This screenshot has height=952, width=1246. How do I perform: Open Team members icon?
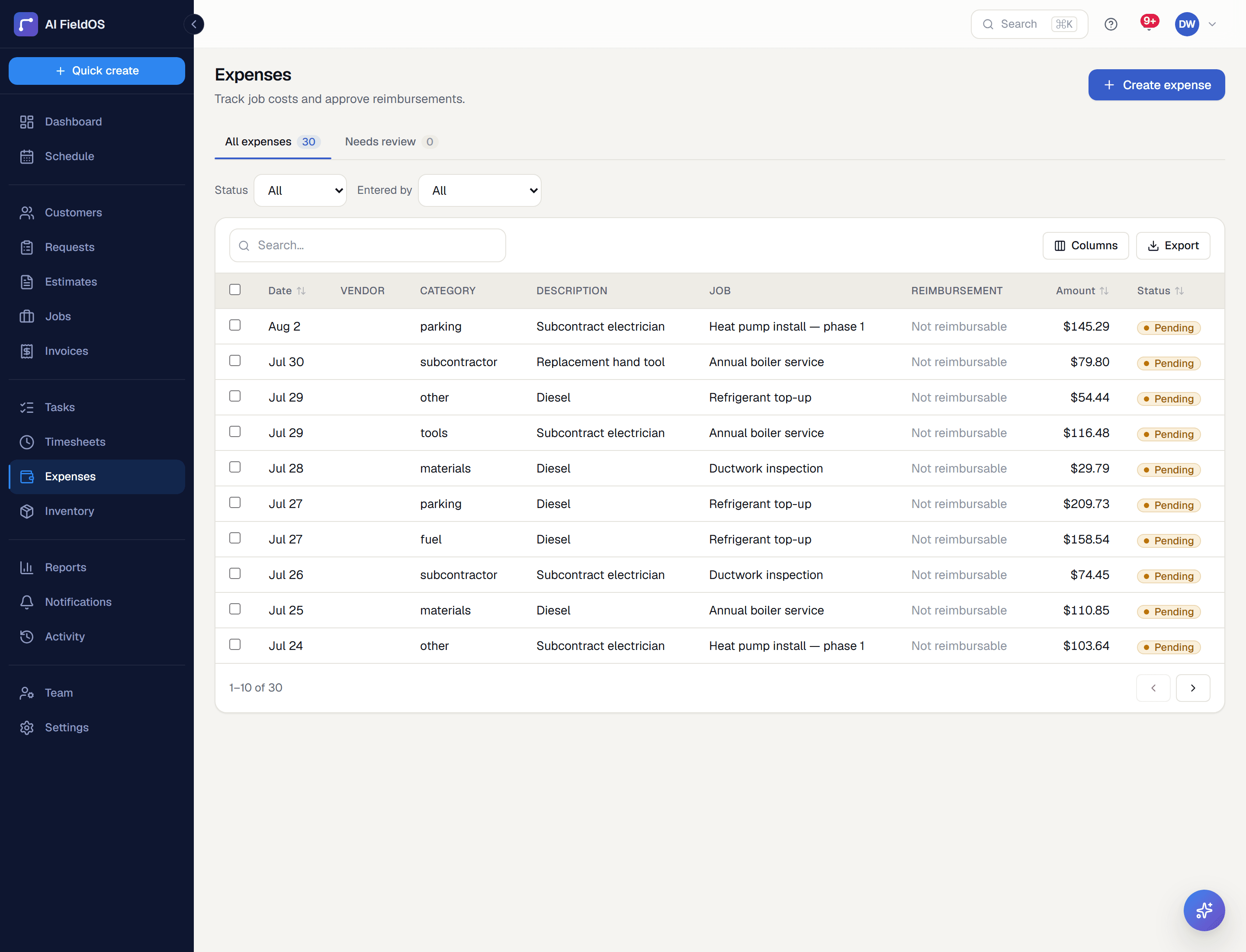tap(27, 693)
